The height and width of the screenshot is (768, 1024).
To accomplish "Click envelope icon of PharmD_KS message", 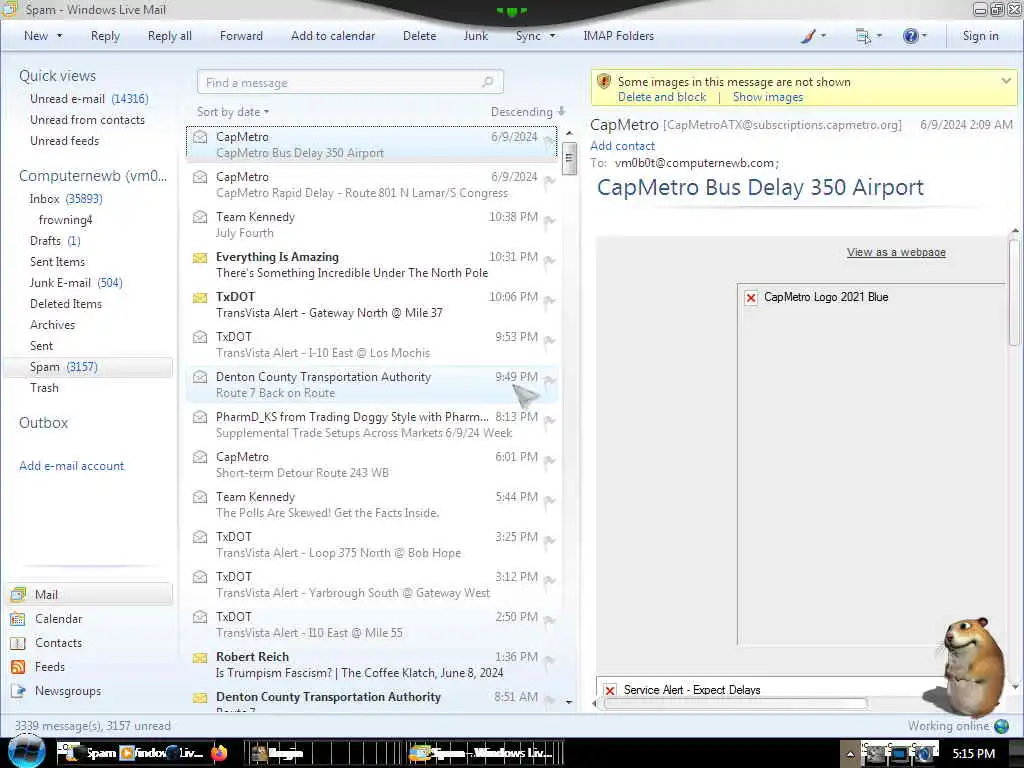I will pyautogui.click(x=200, y=417).
